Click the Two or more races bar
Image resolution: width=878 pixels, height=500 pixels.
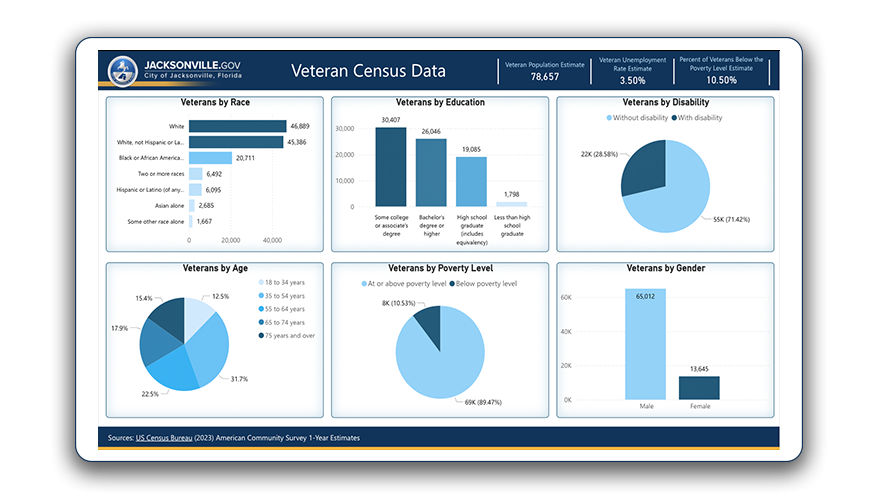pyautogui.click(x=195, y=174)
